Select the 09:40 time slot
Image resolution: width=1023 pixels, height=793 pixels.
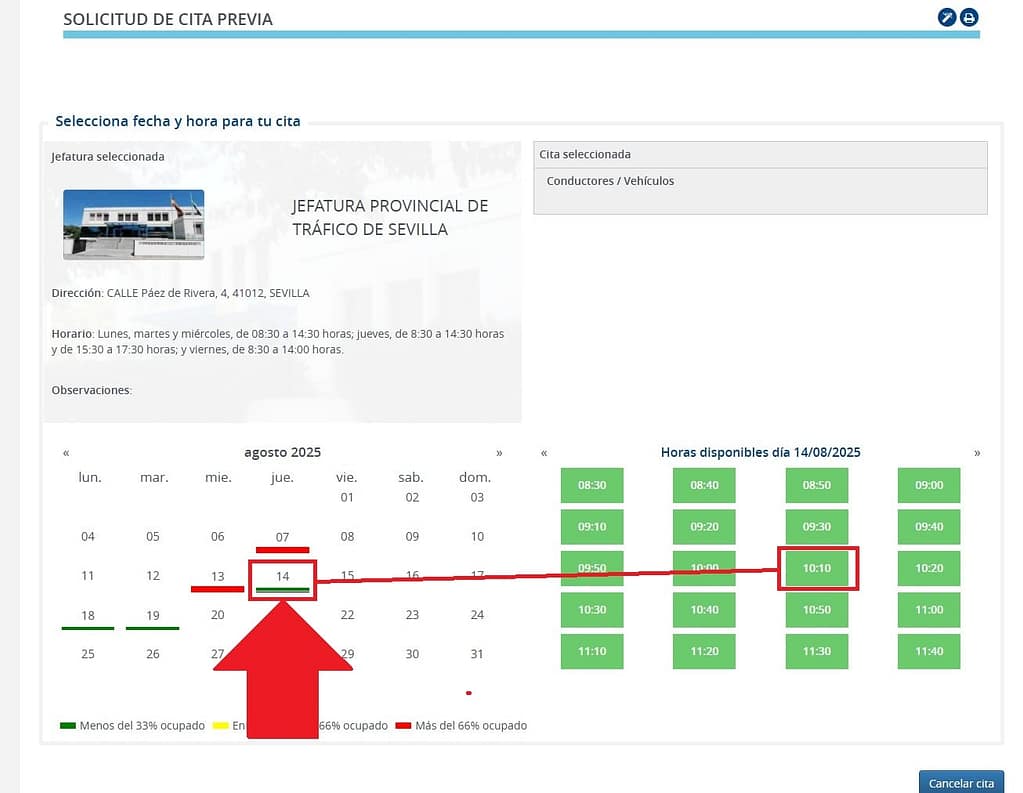[928, 527]
